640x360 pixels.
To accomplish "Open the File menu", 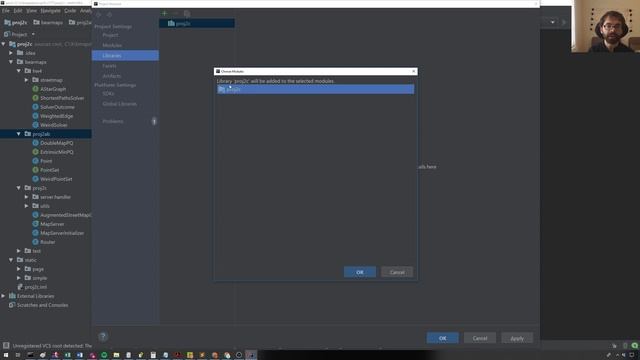I will [x=6, y=11].
